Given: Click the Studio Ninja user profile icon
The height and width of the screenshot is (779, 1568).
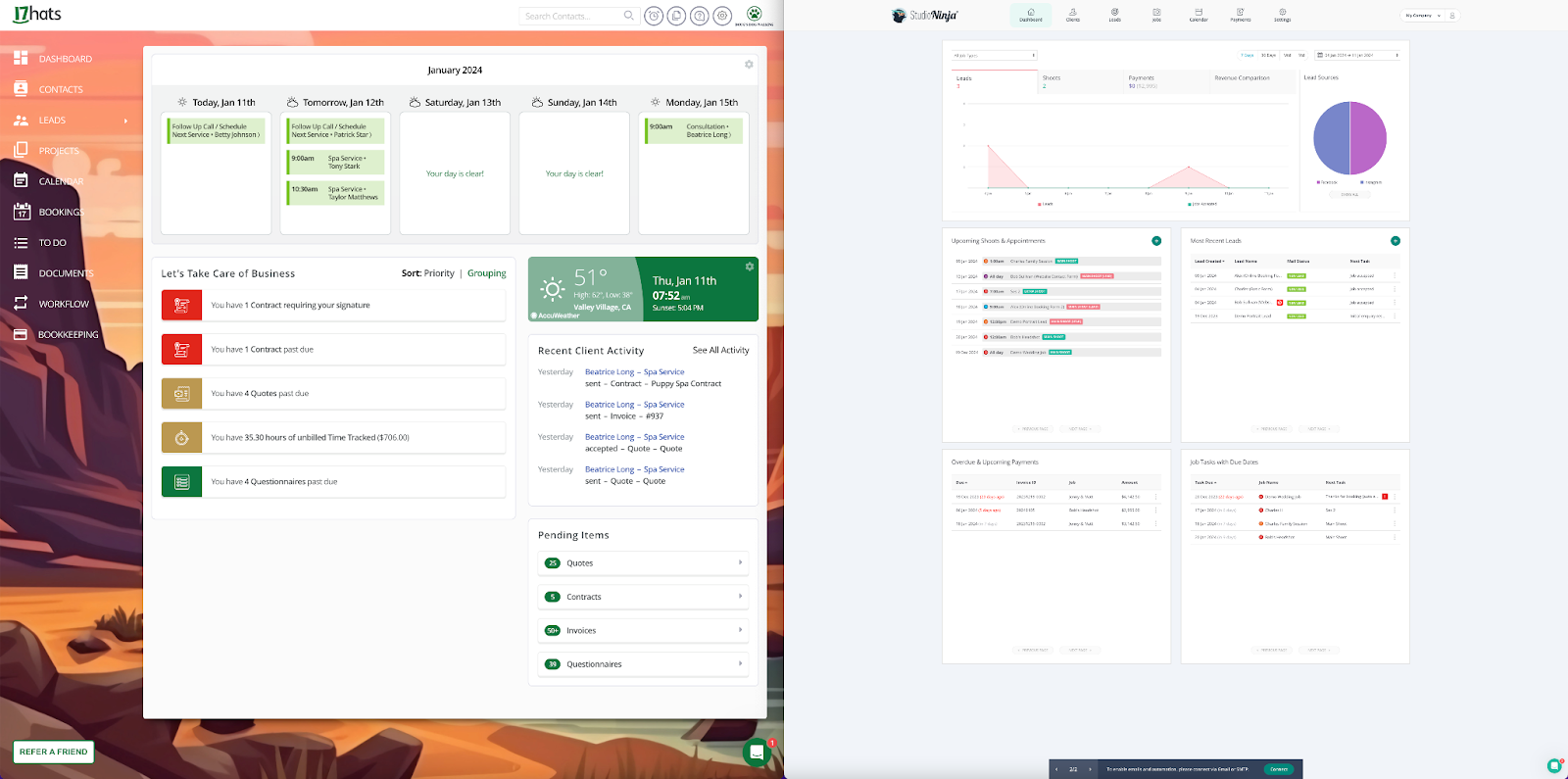Looking at the screenshot, I should click(1452, 16).
